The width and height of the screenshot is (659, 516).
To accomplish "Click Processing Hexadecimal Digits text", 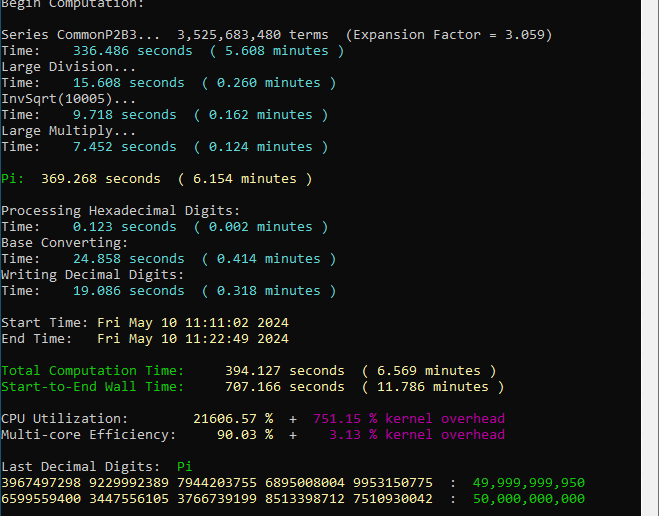I will click(121, 211).
